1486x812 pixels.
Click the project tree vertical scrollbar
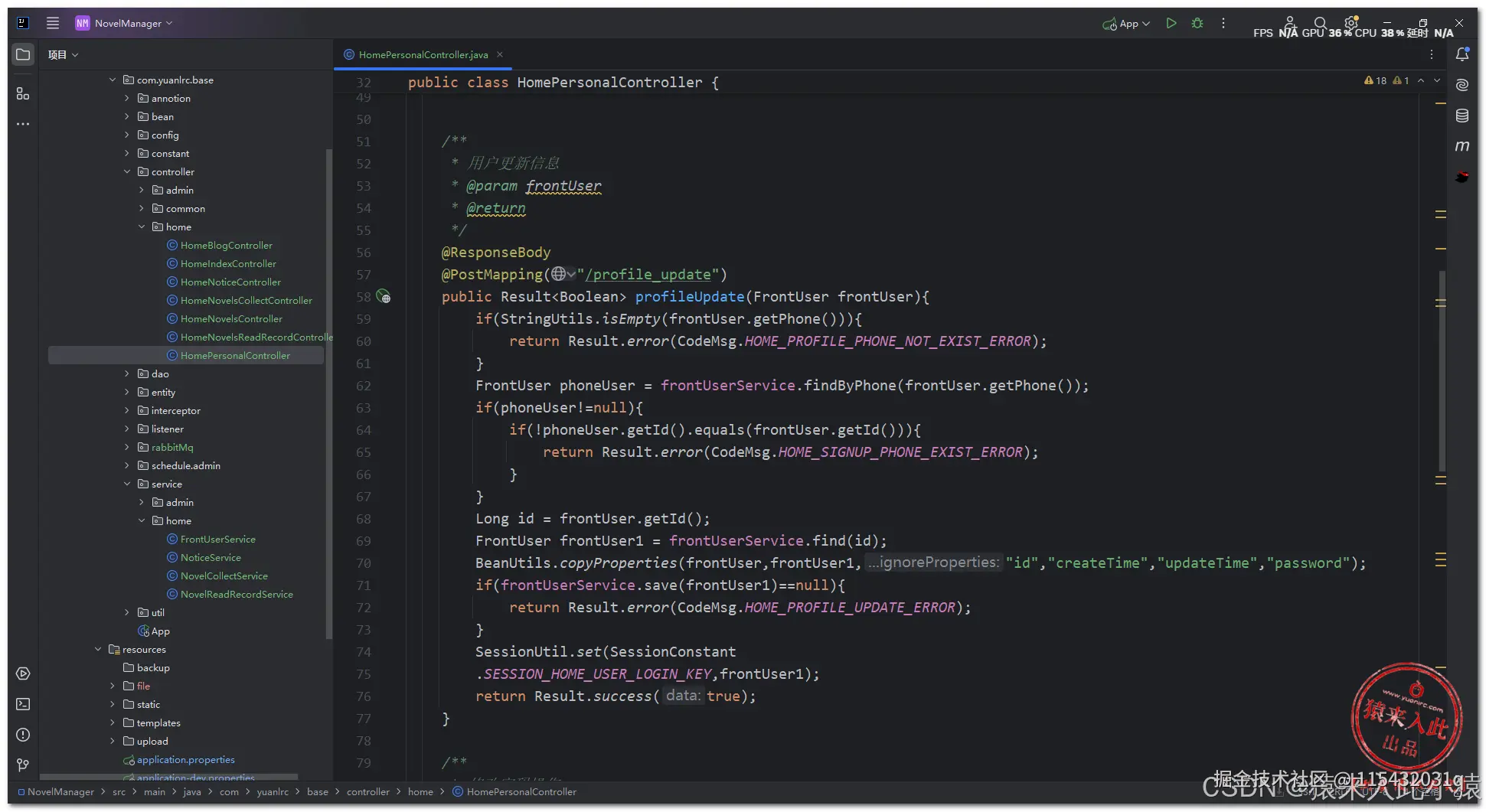[328, 393]
